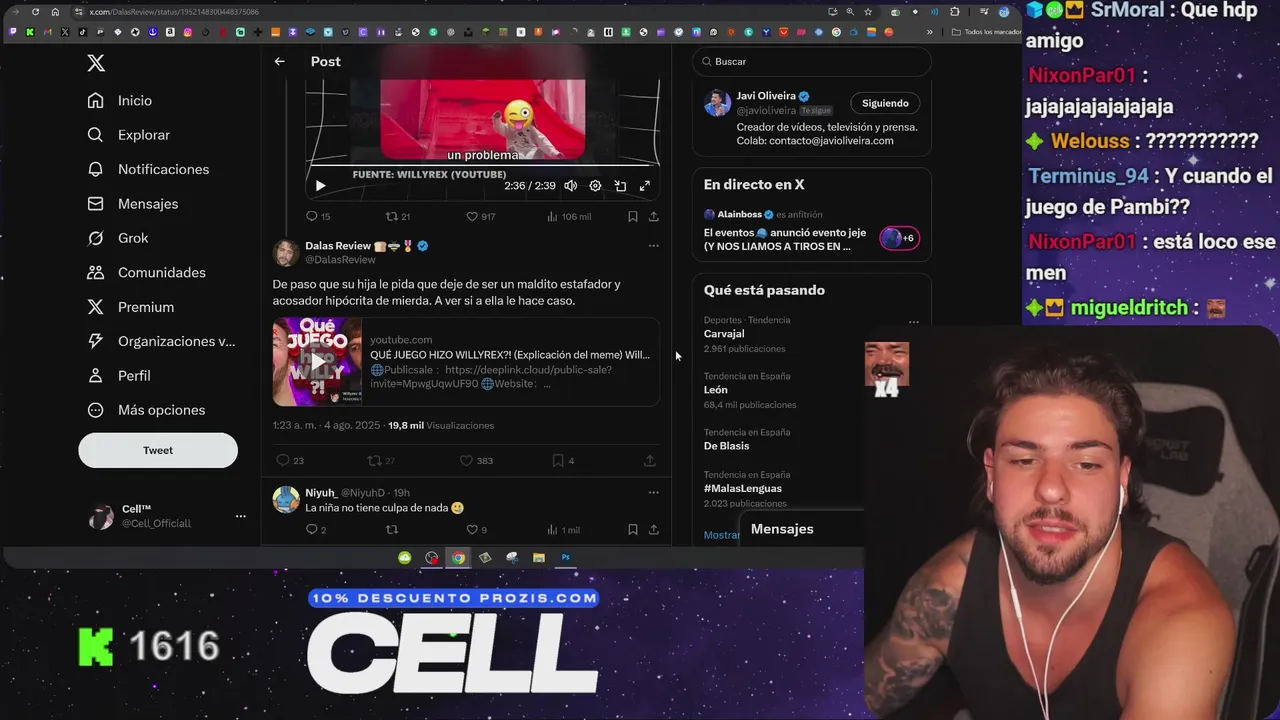This screenshot has height=720, width=1280.
Task: Open more options on the Dalas Review post
Action: tap(653, 246)
